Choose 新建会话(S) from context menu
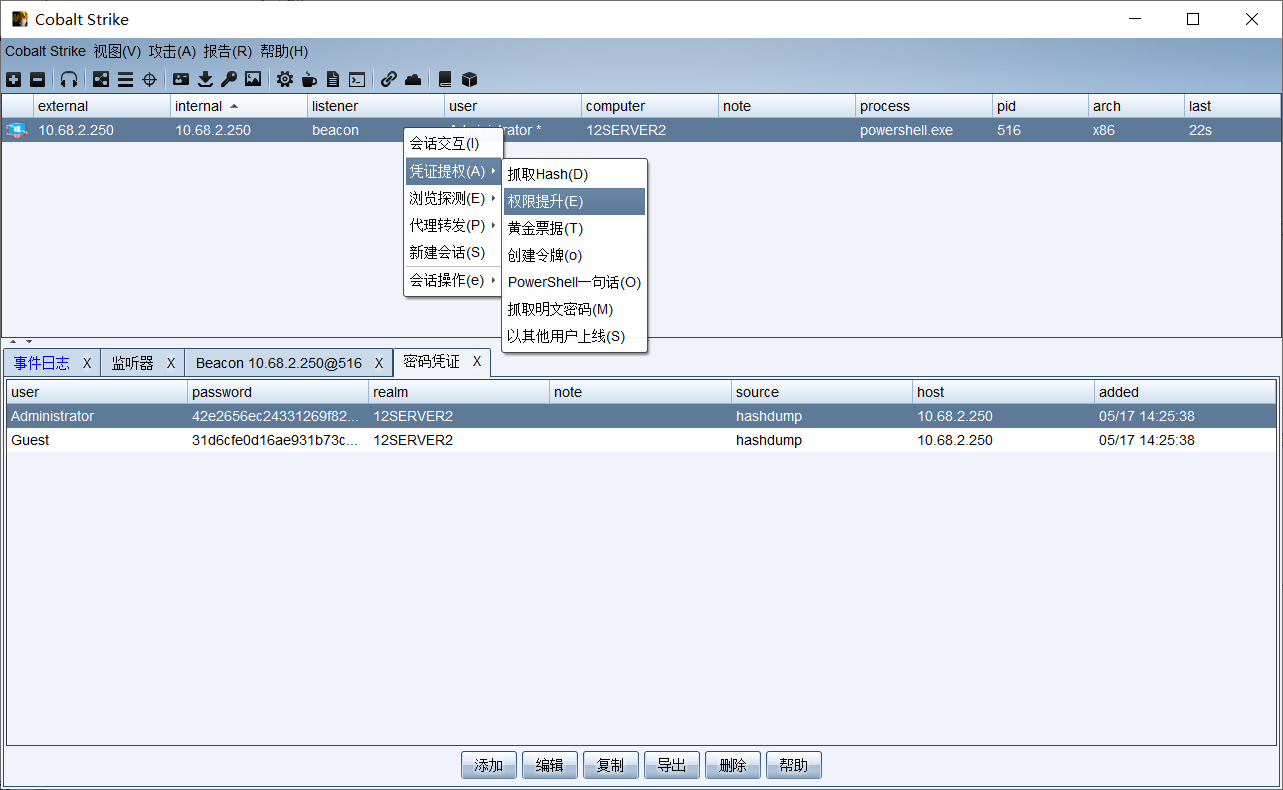The height and width of the screenshot is (790, 1283). [x=452, y=252]
